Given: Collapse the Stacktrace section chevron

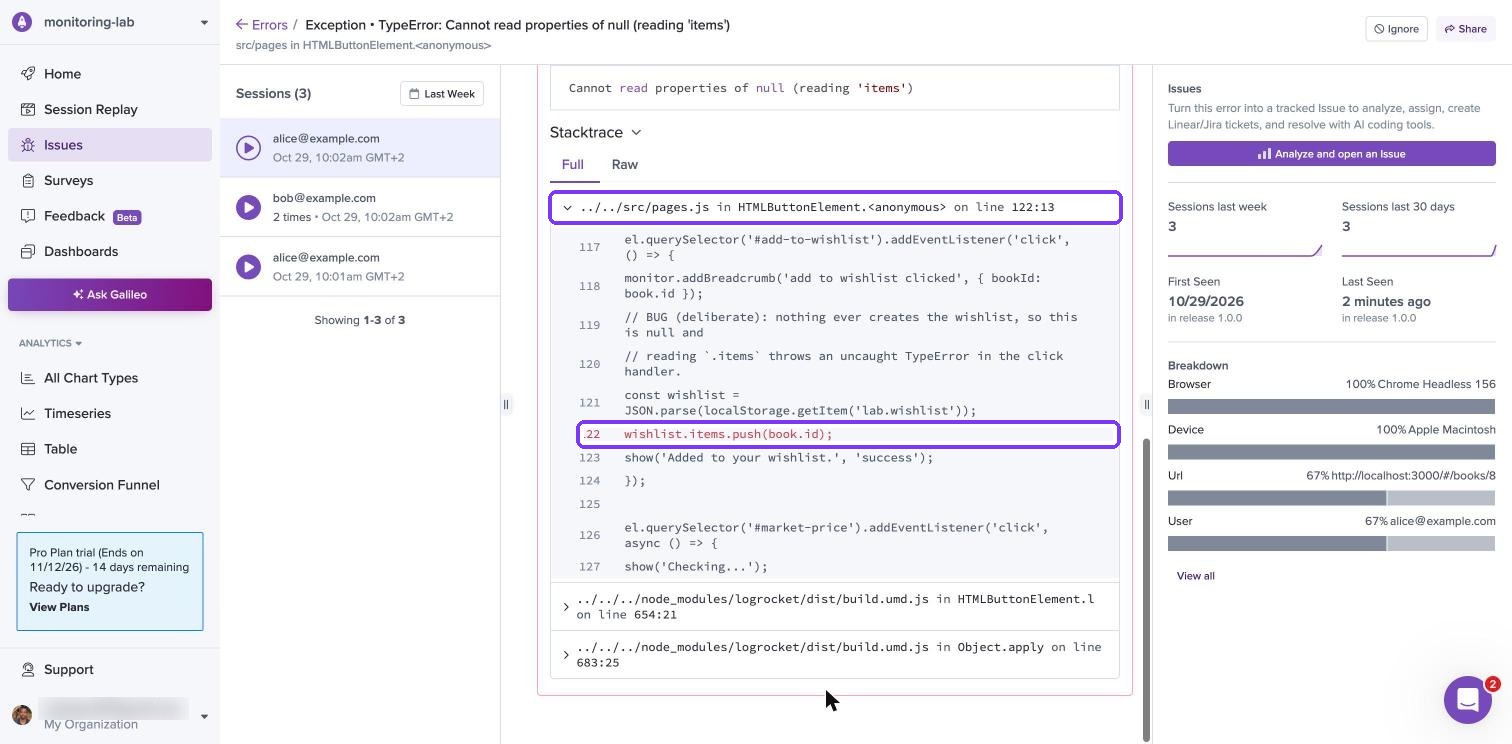Looking at the screenshot, I should (x=636, y=132).
